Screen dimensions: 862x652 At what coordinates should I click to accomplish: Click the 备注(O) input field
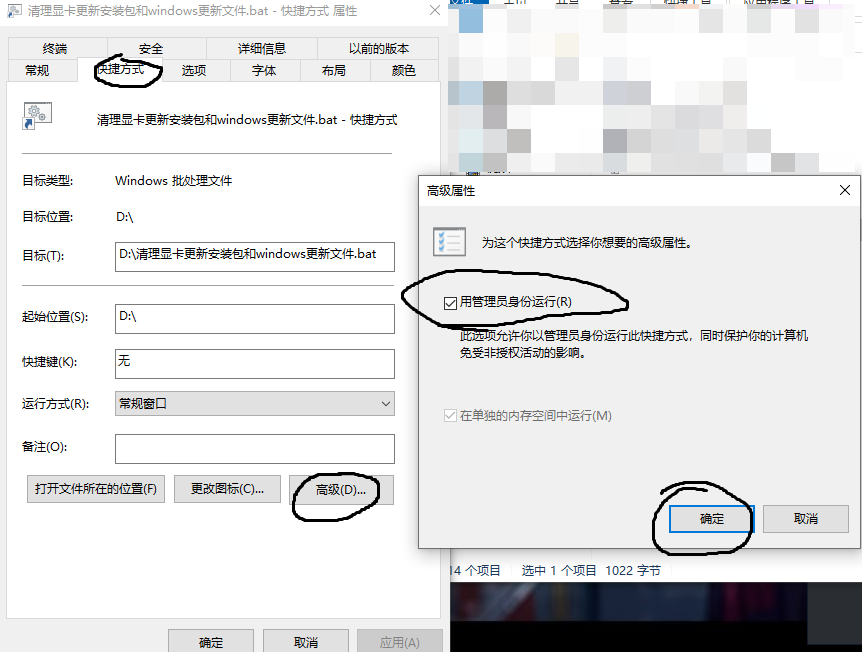(255, 449)
